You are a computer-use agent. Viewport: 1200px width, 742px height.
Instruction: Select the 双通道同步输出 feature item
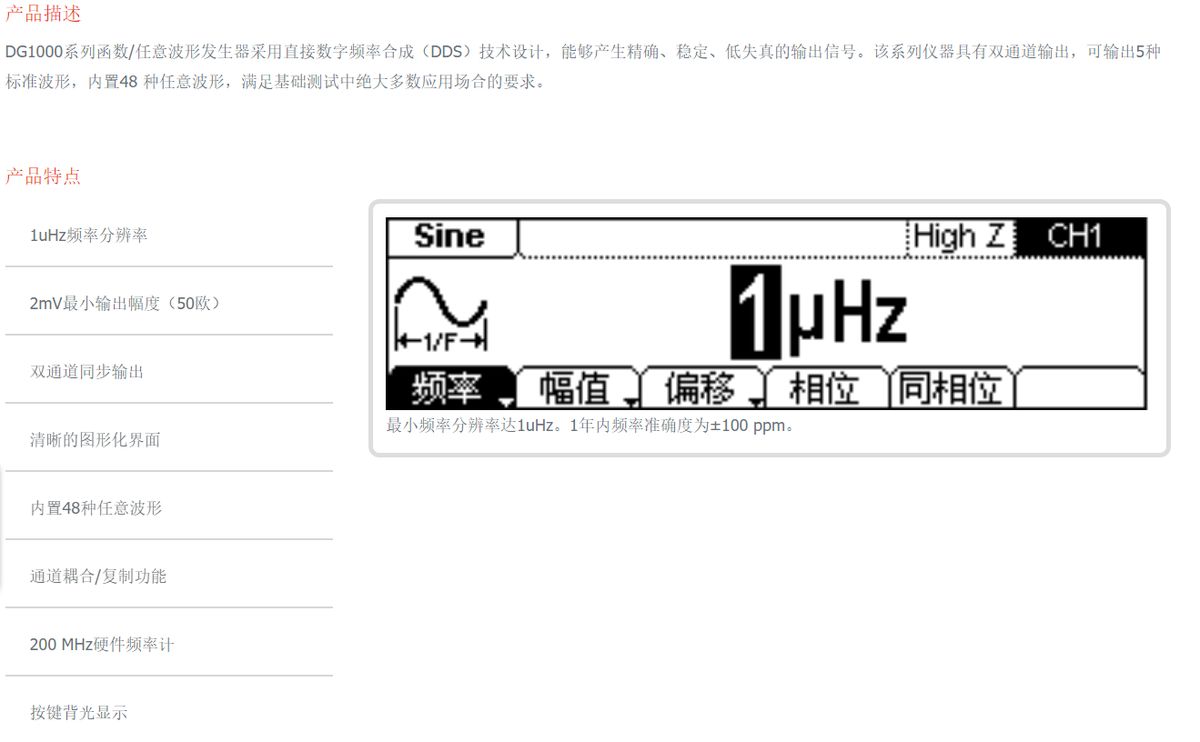[x=87, y=371]
